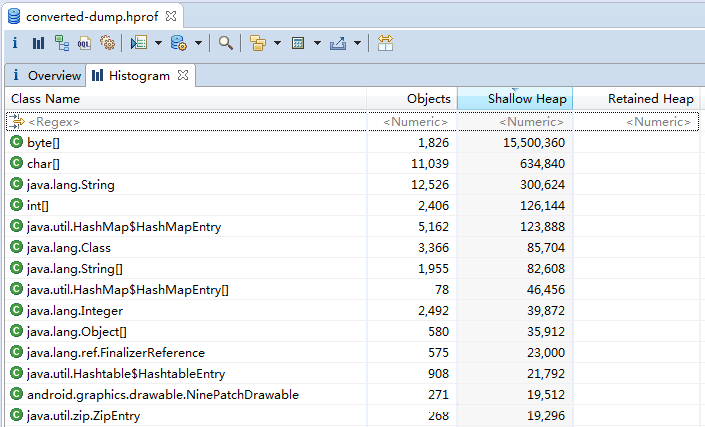The width and height of the screenshot is (705, 427).
Task: Select the Histogram tab
Action: pyautogui.click(x=139, y=76)
